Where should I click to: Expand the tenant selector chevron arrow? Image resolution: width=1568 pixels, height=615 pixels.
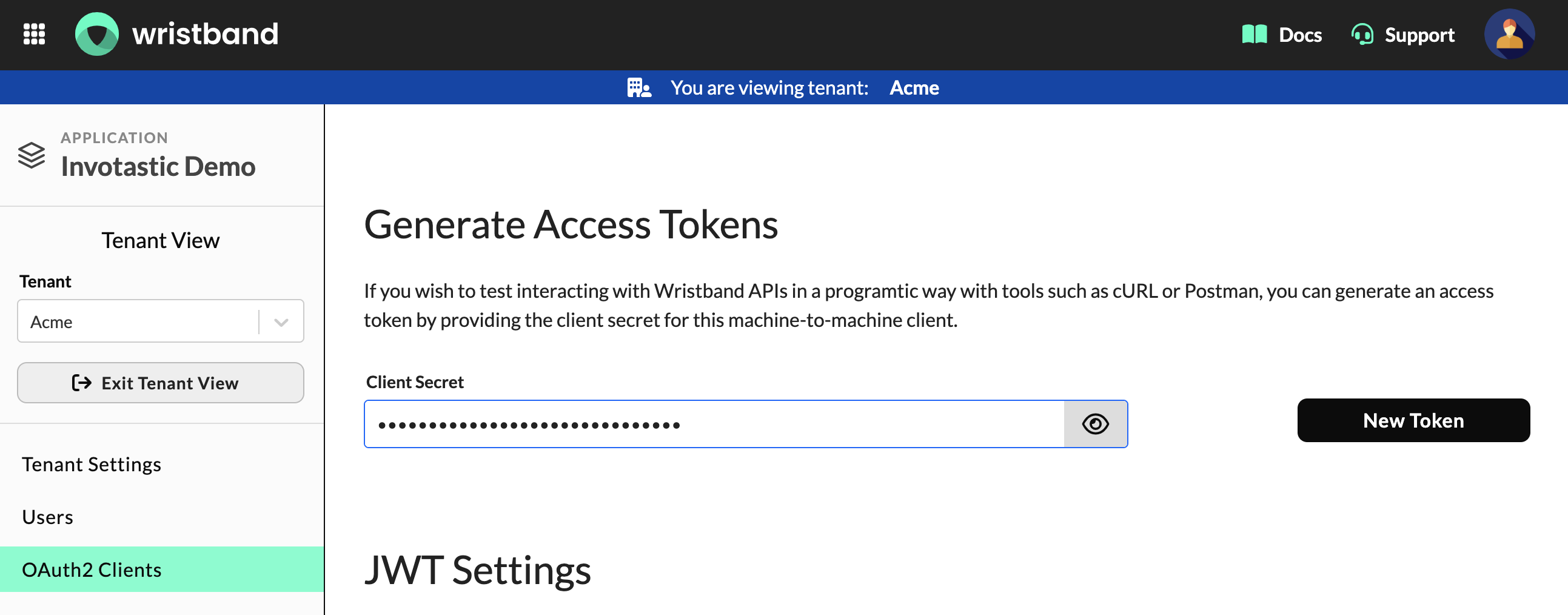click(x=281, y=321)
